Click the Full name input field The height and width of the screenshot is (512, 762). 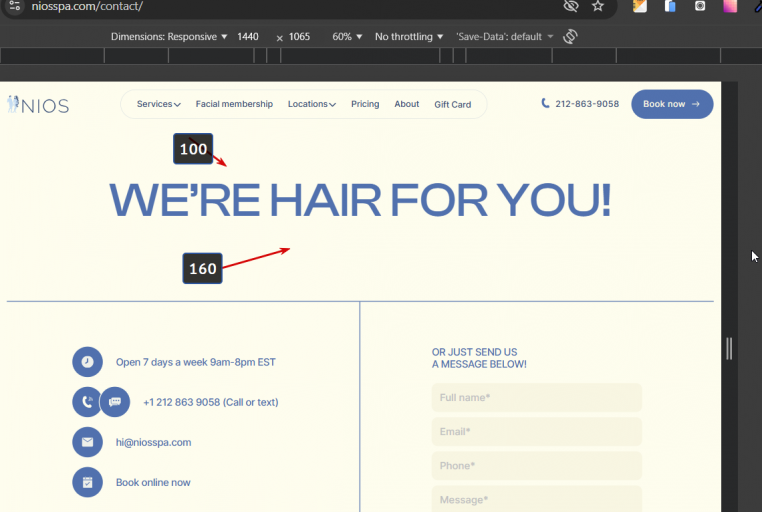537,397
